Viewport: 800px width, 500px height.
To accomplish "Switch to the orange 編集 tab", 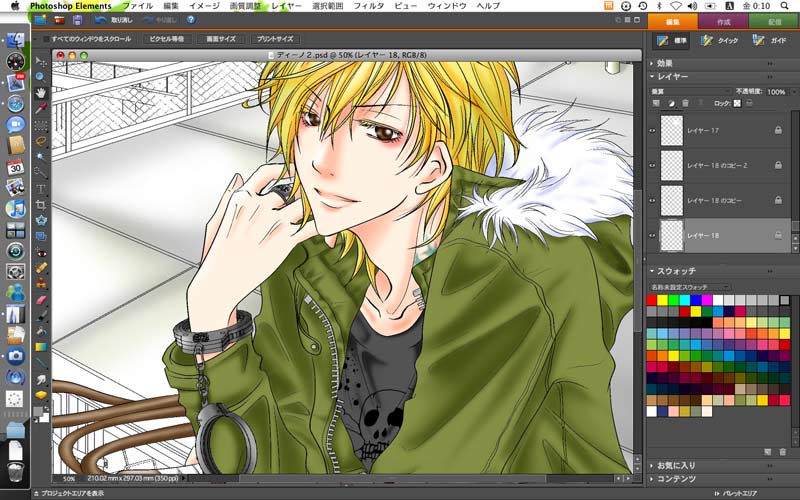I will point(672,21).
